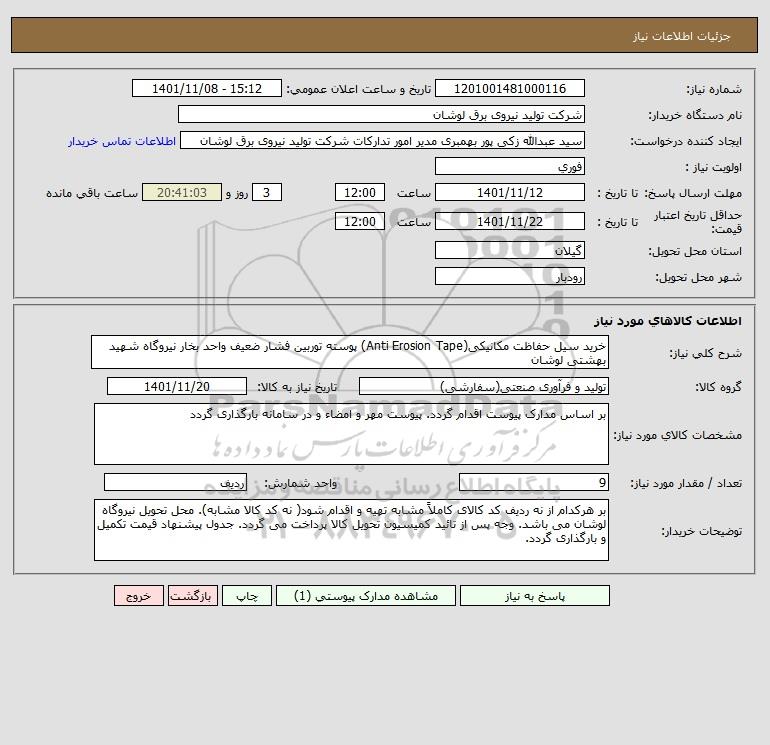The width and height of the screenshot is (770, 745).
Task: Click the goods specifications text area
Action: (x=351, y=434)
